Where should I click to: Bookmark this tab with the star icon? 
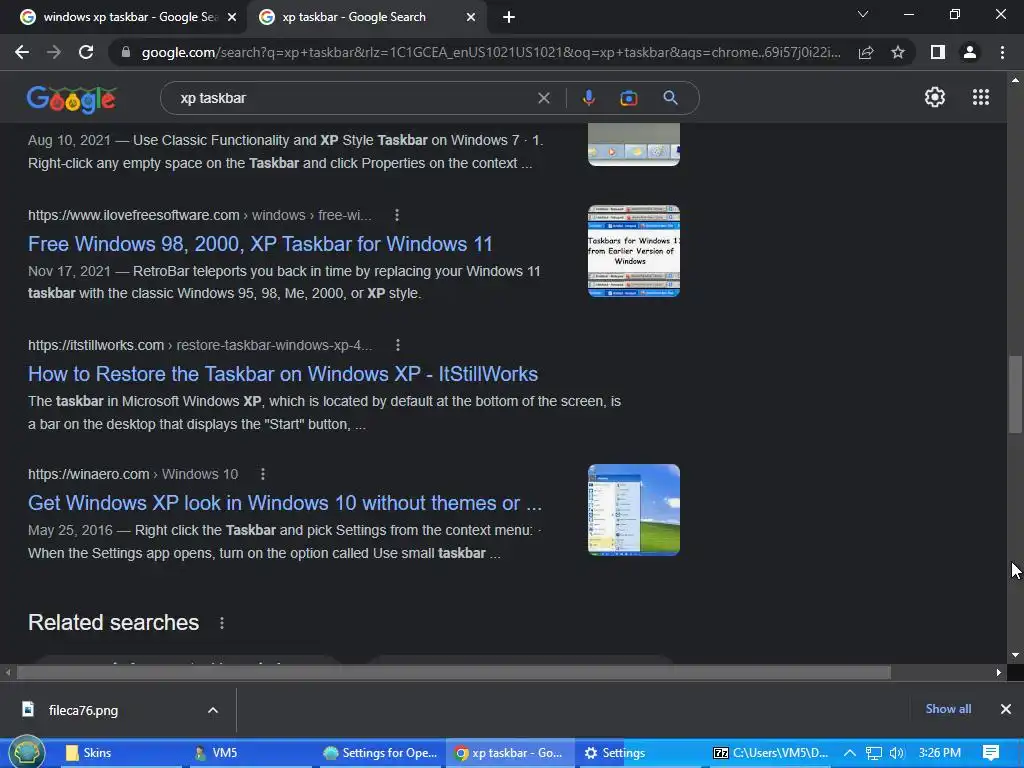tap(898, 52)
